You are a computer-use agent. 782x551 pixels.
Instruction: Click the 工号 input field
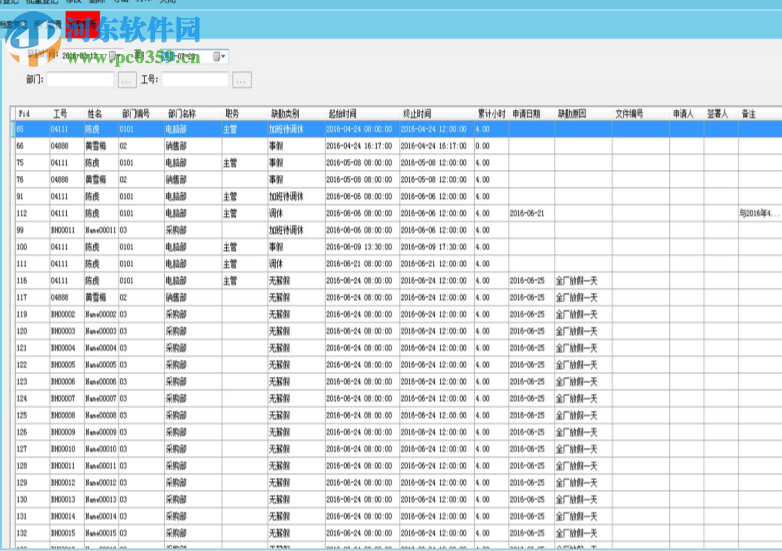195,79
